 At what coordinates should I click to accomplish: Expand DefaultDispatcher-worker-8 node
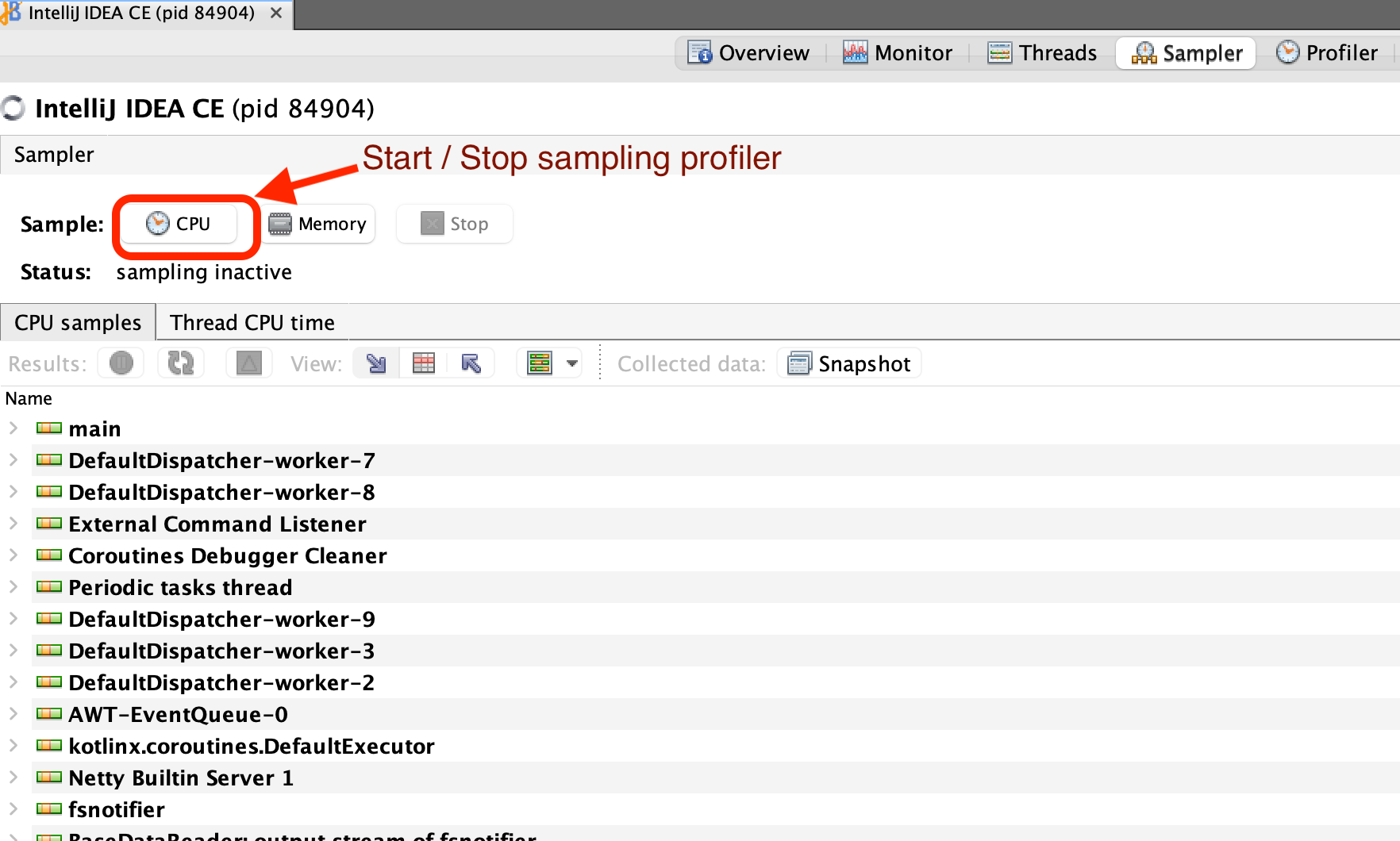(13, 492)
